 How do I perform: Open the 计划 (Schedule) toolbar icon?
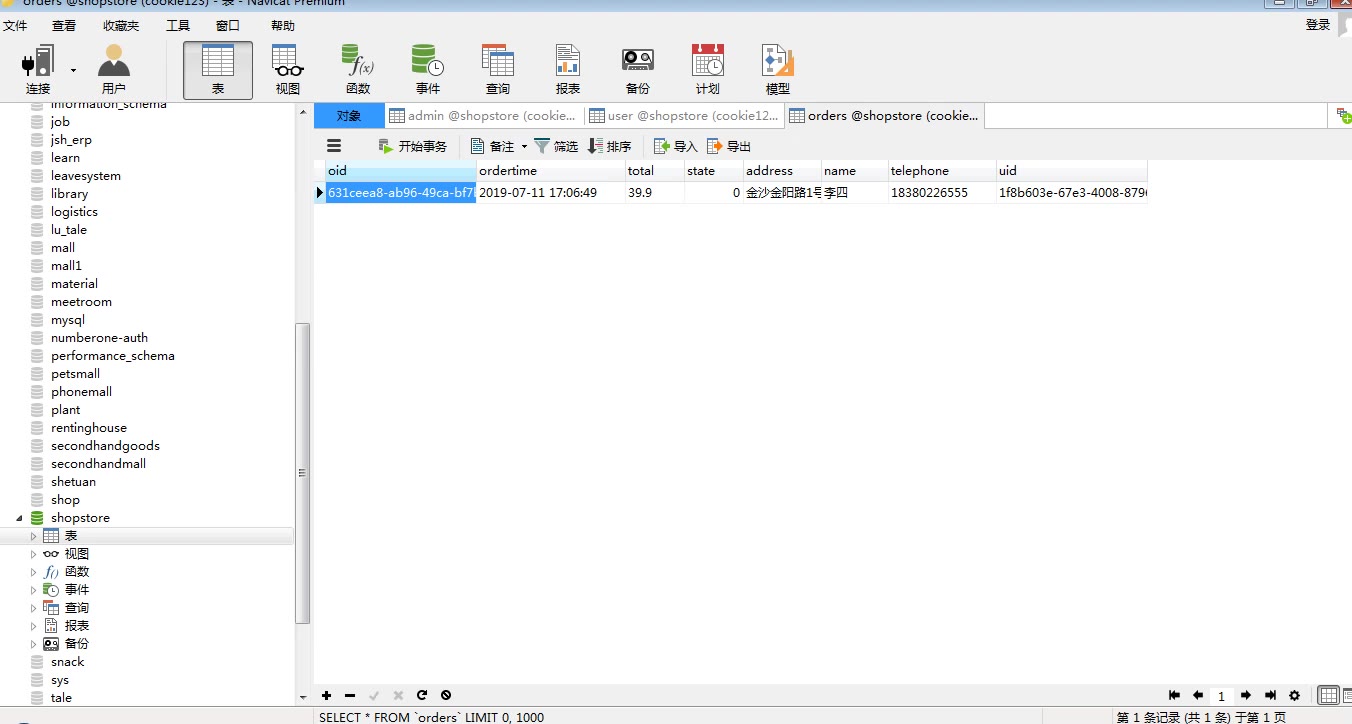pos(708,70)
